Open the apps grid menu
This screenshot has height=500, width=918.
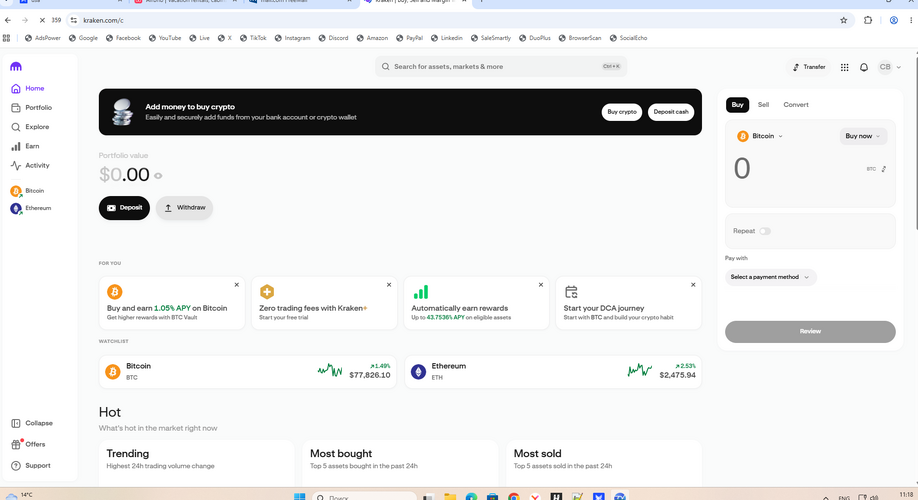click(x=844, y=67)
